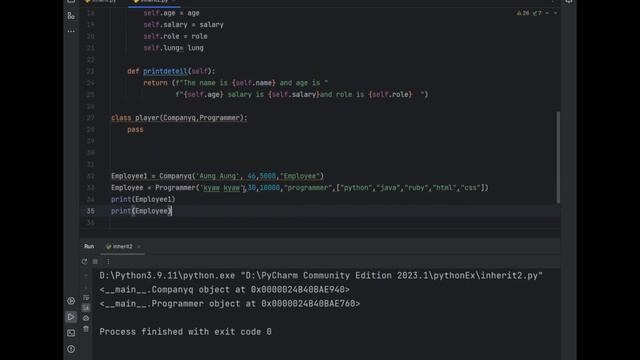This screenshot has width=640, height=360.
Task: Click the printdetail method name
Action: click(x=165, y=71)
